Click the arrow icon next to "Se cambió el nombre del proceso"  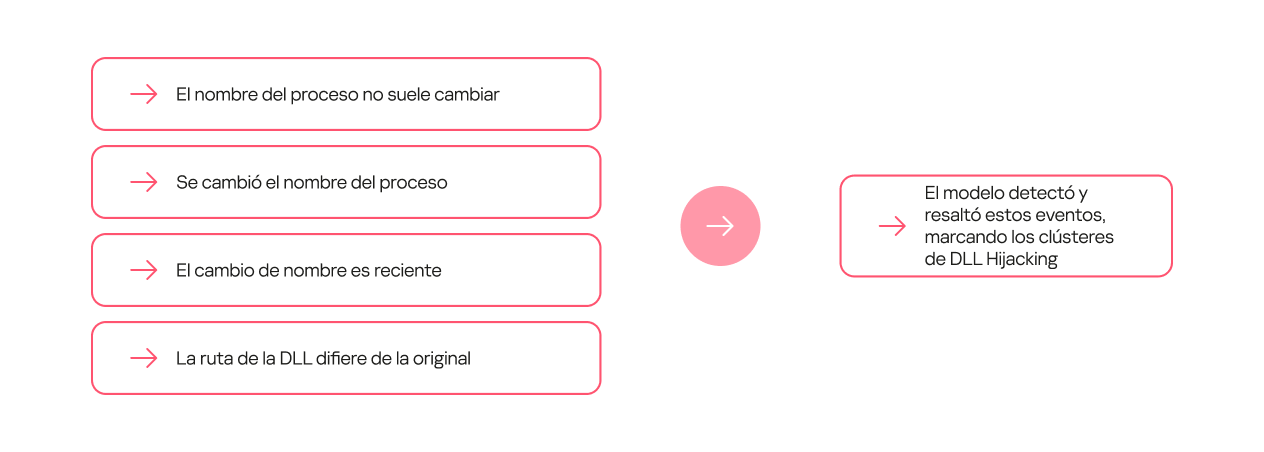point(144,182)
